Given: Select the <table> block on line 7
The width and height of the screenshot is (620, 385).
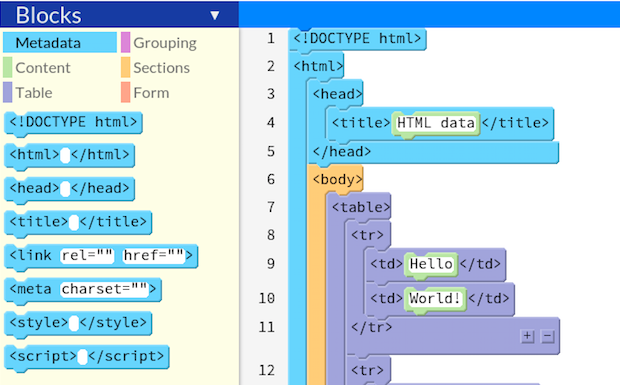Looking at the screenshot, I should point(361,207).
